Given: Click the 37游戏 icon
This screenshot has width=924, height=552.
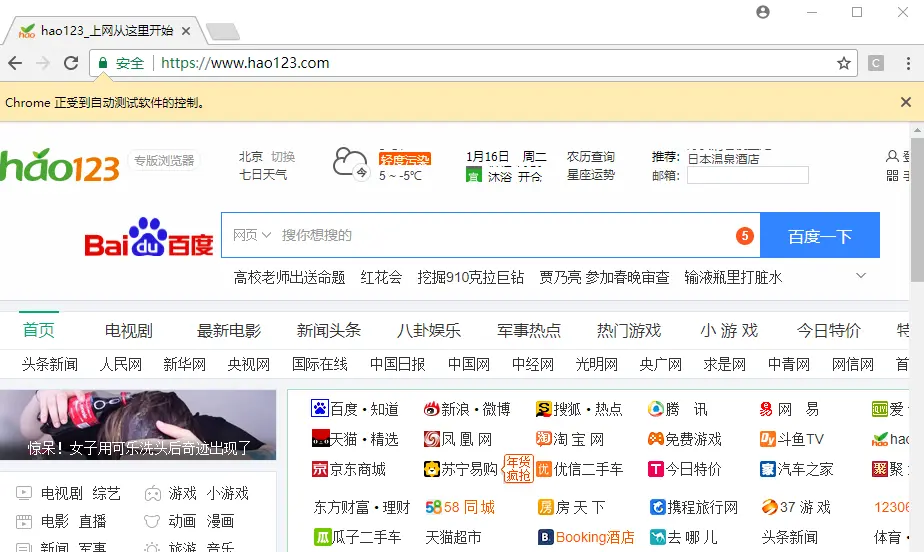Looking at the screenshot, I should [769, 507].
